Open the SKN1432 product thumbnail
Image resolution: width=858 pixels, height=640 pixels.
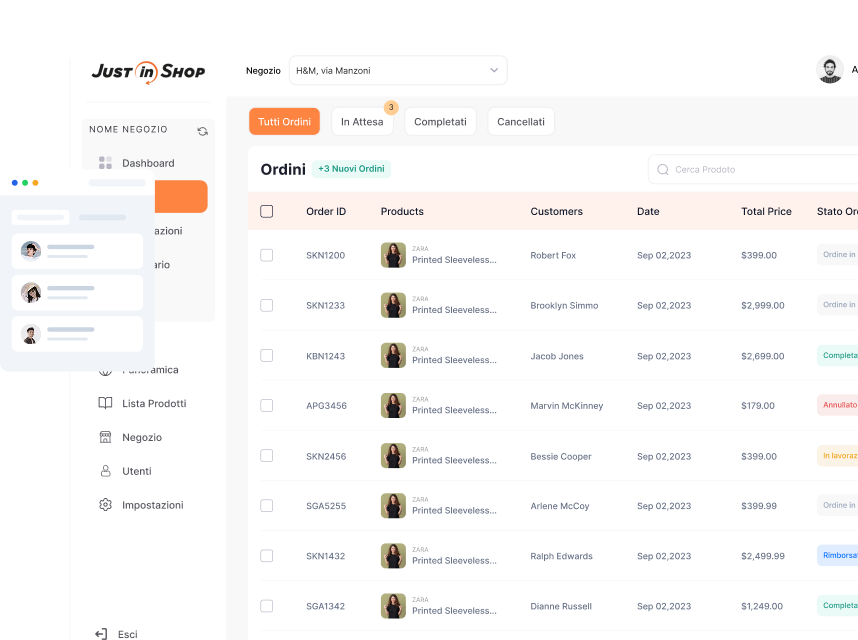[393, 556]
